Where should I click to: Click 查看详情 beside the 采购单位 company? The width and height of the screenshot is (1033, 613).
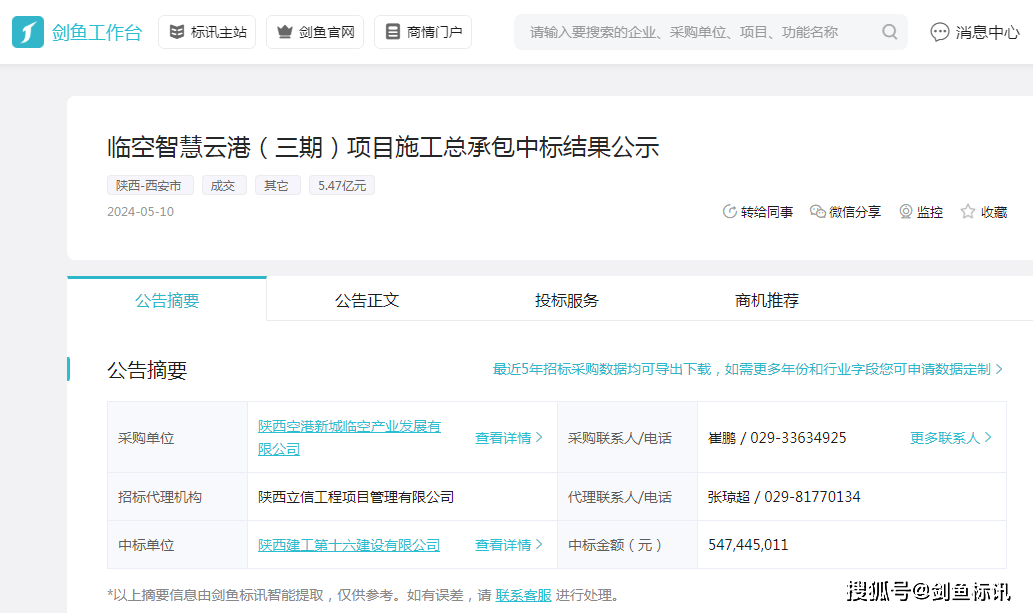[509, 438]
